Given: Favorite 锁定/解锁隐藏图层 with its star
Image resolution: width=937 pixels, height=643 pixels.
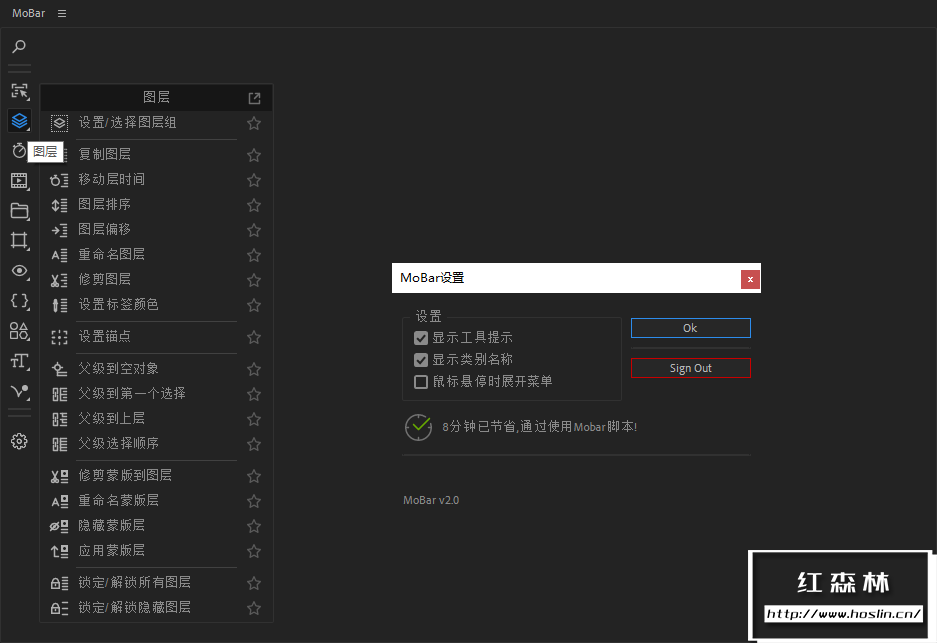Looking at the screenshot, I should point(254,608).
